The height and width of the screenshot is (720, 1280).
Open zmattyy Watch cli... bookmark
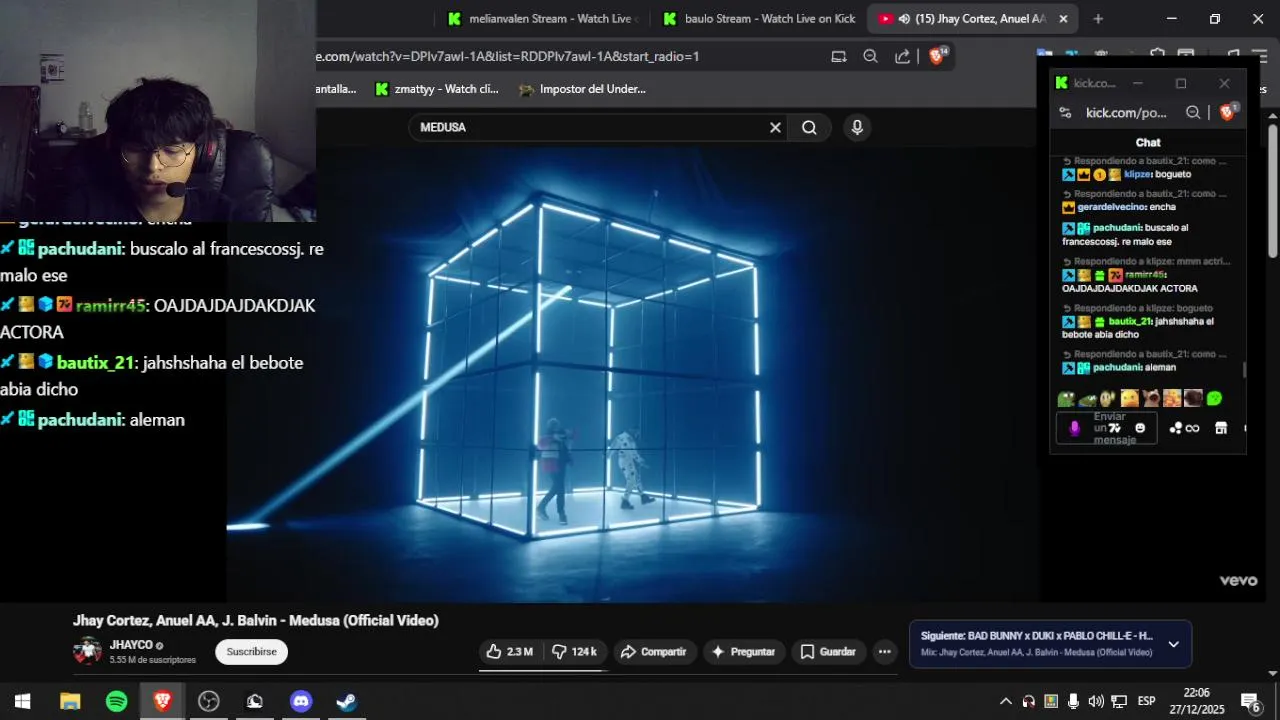pos(436,89)
